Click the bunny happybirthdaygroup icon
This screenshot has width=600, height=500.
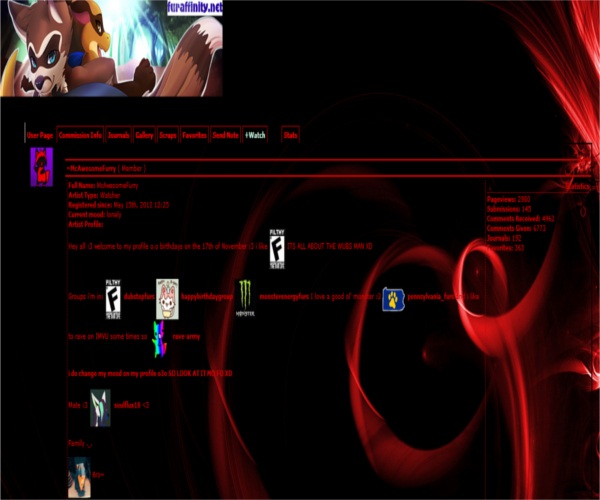pos(167,299)
